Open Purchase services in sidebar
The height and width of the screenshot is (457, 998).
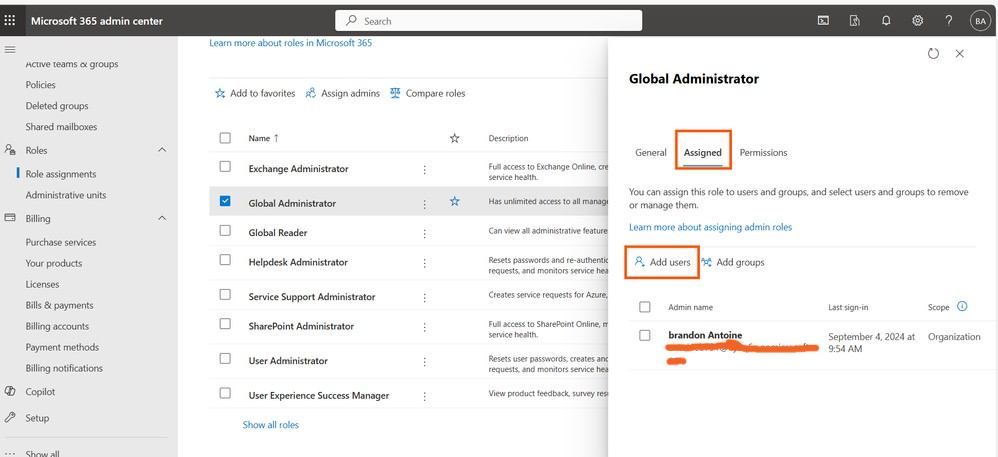click(x=60, y=242)
